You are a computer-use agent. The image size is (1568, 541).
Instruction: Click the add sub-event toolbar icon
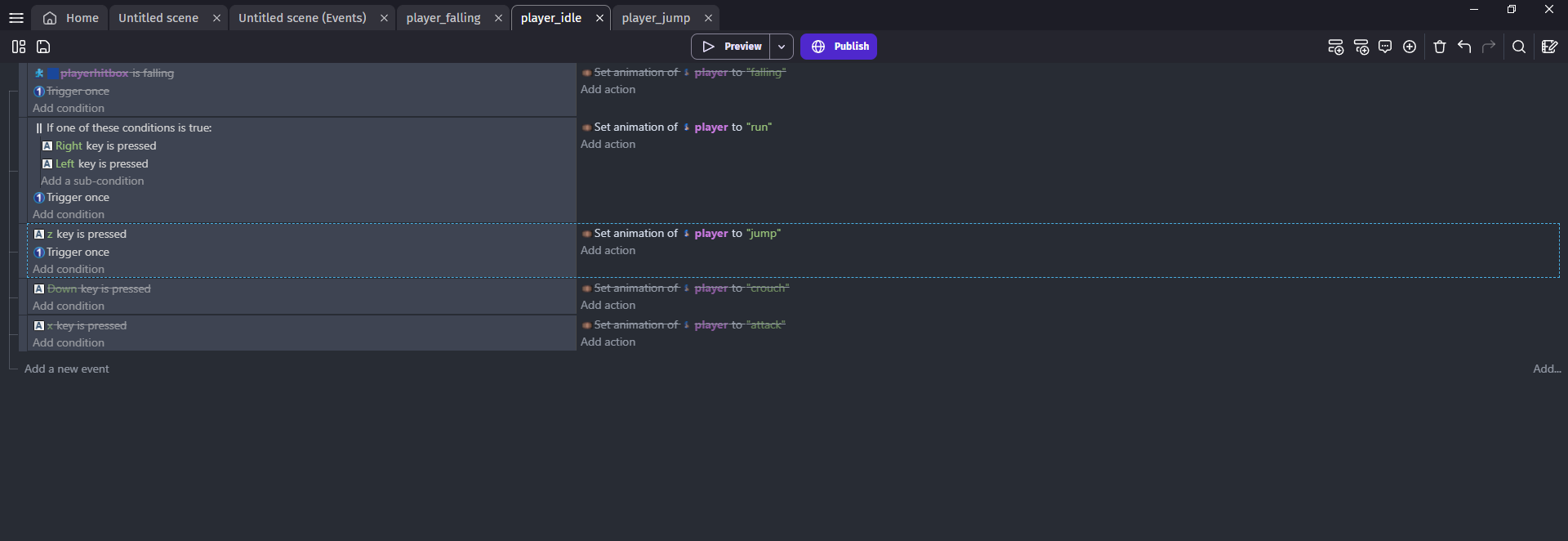pyautogui.click(x=1361, y=47)
